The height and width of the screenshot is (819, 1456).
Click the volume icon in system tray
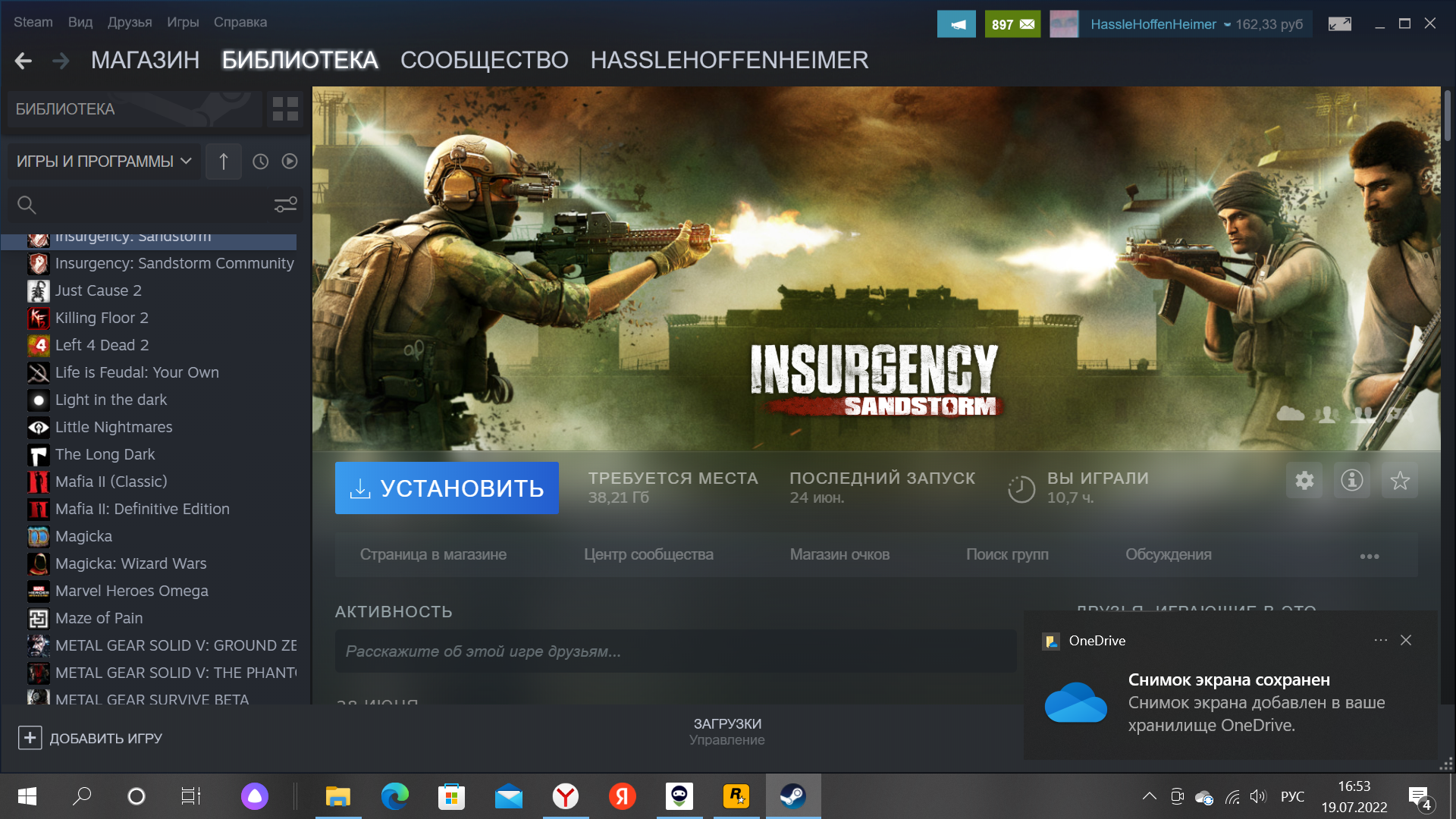point(1258,796)
